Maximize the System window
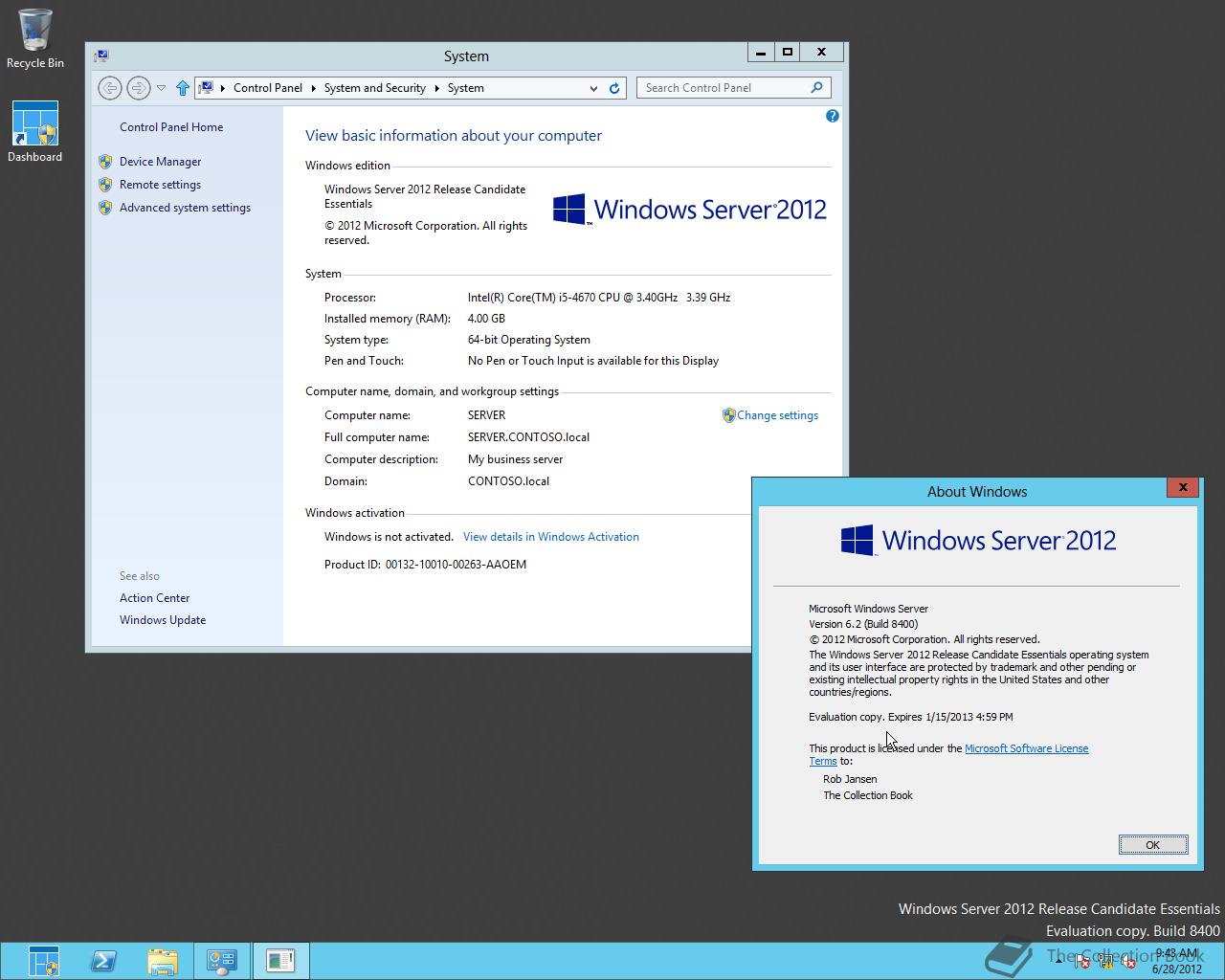Image resolution: width=1225 pixels, height=980 pixels. (x=788, y=53)
